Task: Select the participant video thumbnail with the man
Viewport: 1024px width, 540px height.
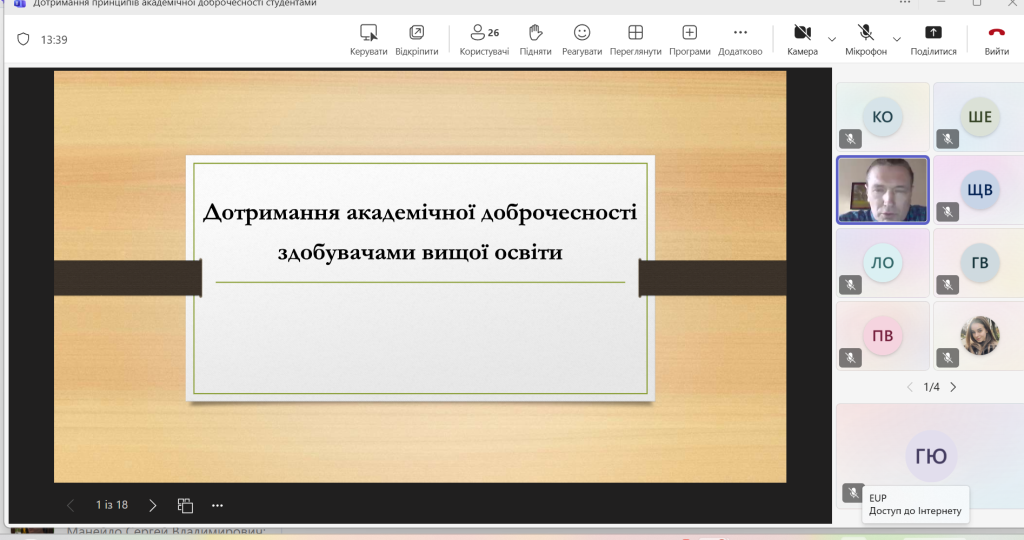Action: (882, 190)
